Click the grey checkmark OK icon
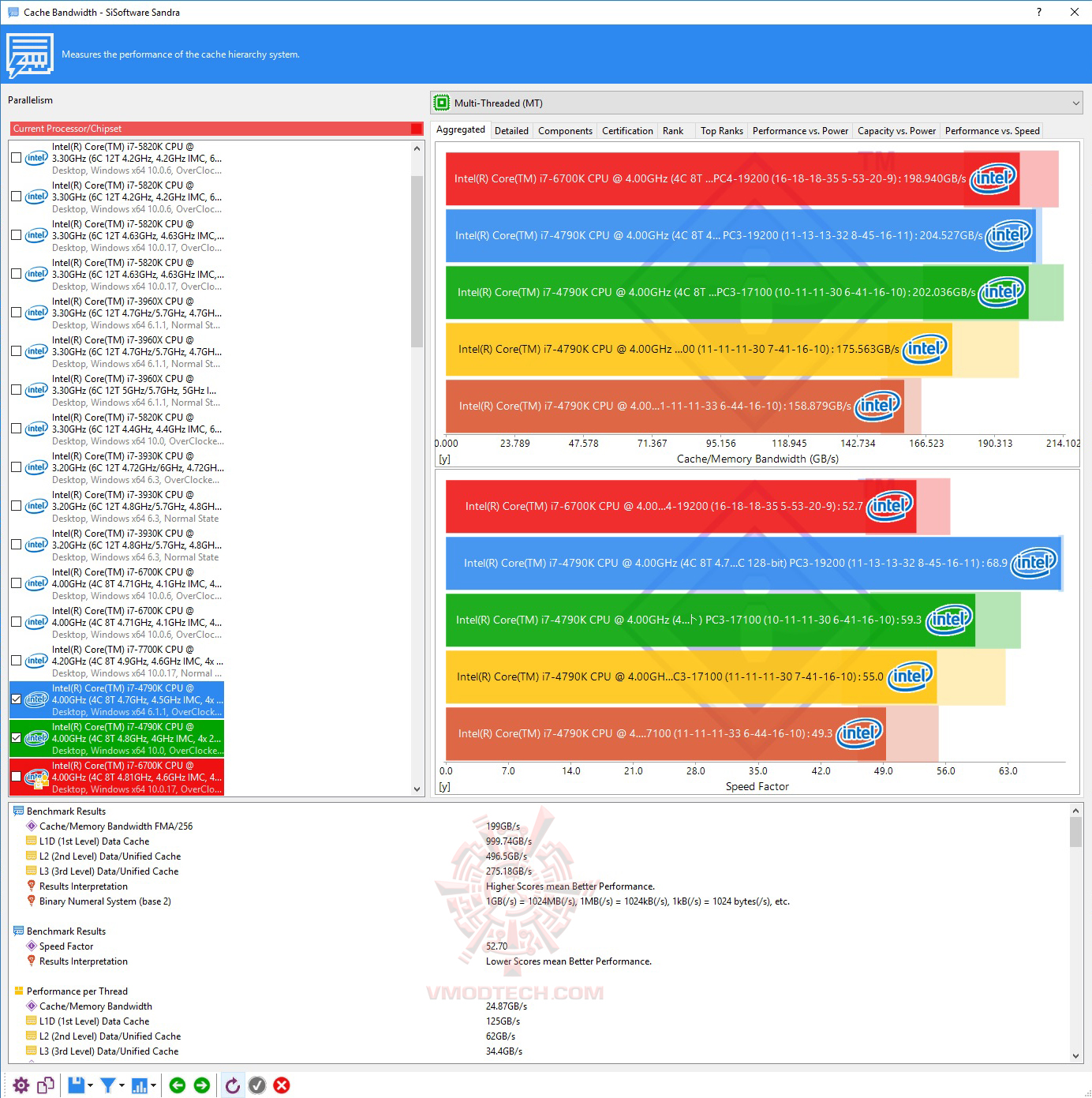 (x=257, y=1085)
